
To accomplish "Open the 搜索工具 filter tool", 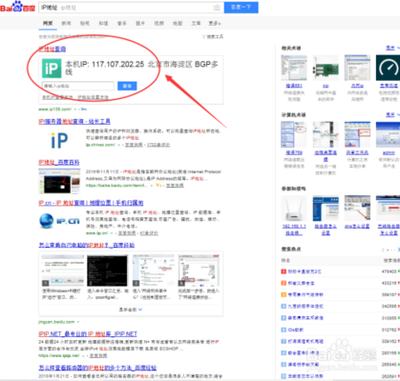I will pos(213,37).
